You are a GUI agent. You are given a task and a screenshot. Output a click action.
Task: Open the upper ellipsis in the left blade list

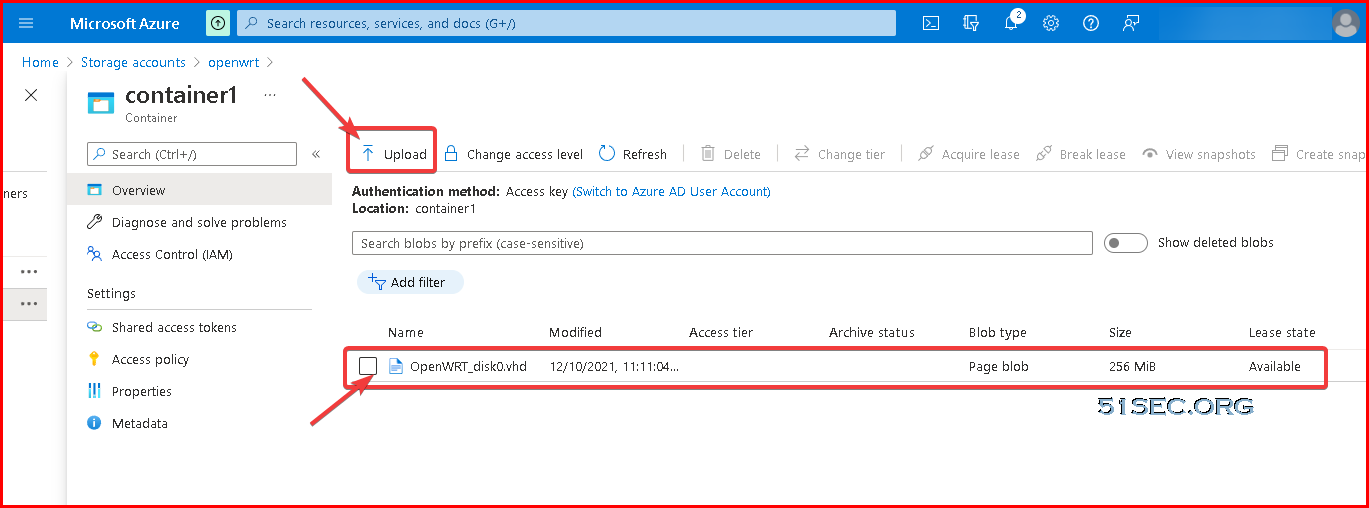[x=29, y=271]
